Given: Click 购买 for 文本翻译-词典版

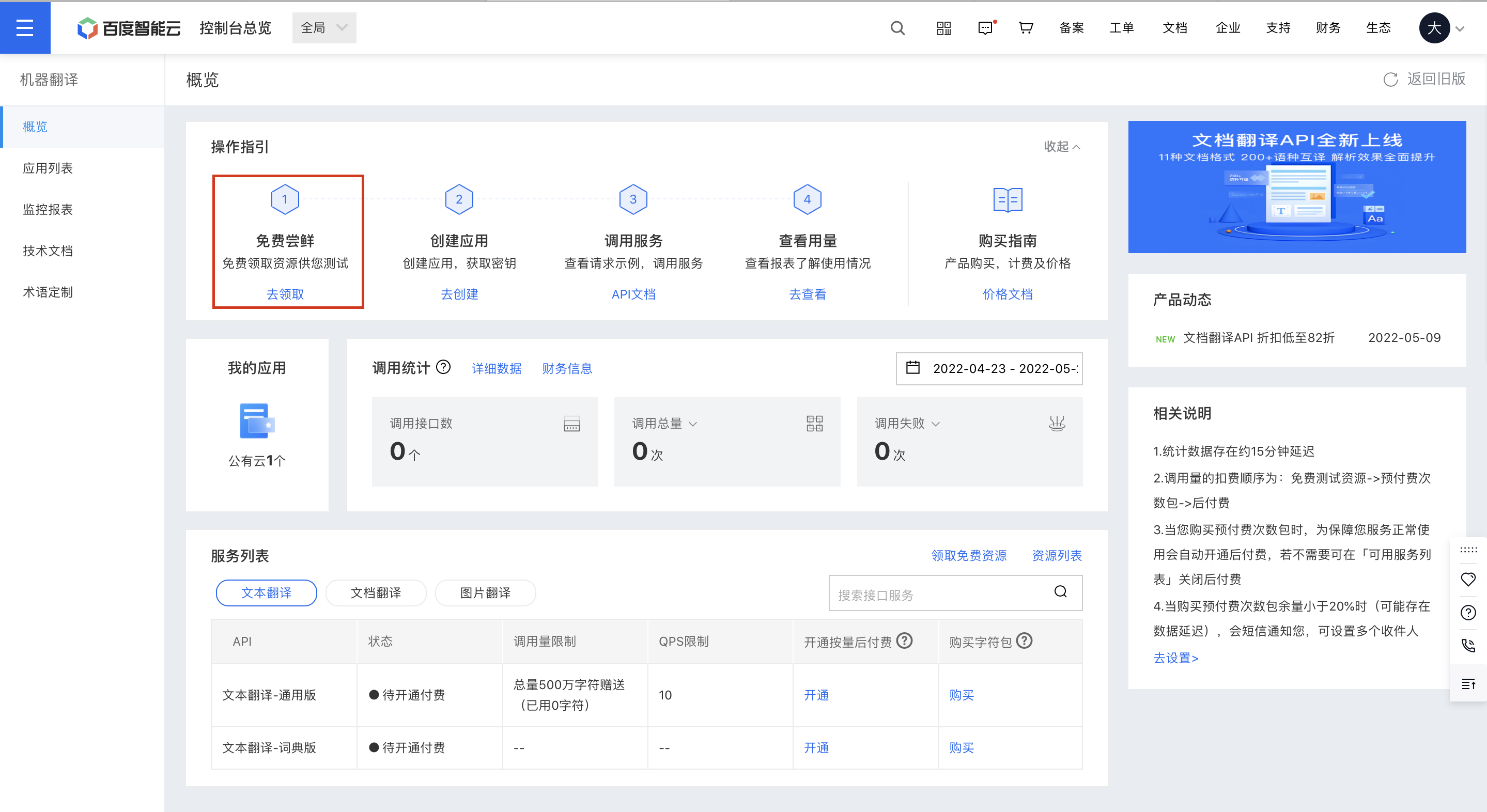Looking at the screenshot, I should pyautogui.click(x=962, y=747).
